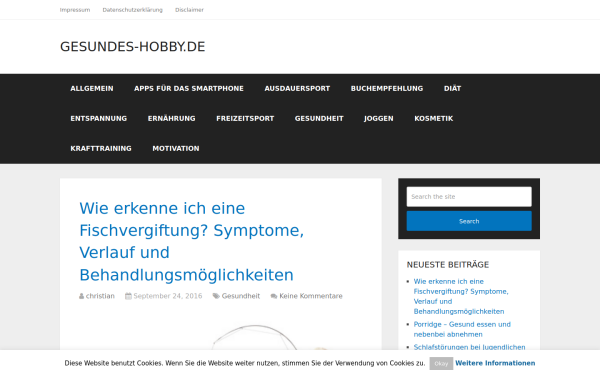Image resolution: width=600 pixels, height=375 pixels.
Task: Open the ENTSPANNUNG category
Action: [x=99, y=119]
